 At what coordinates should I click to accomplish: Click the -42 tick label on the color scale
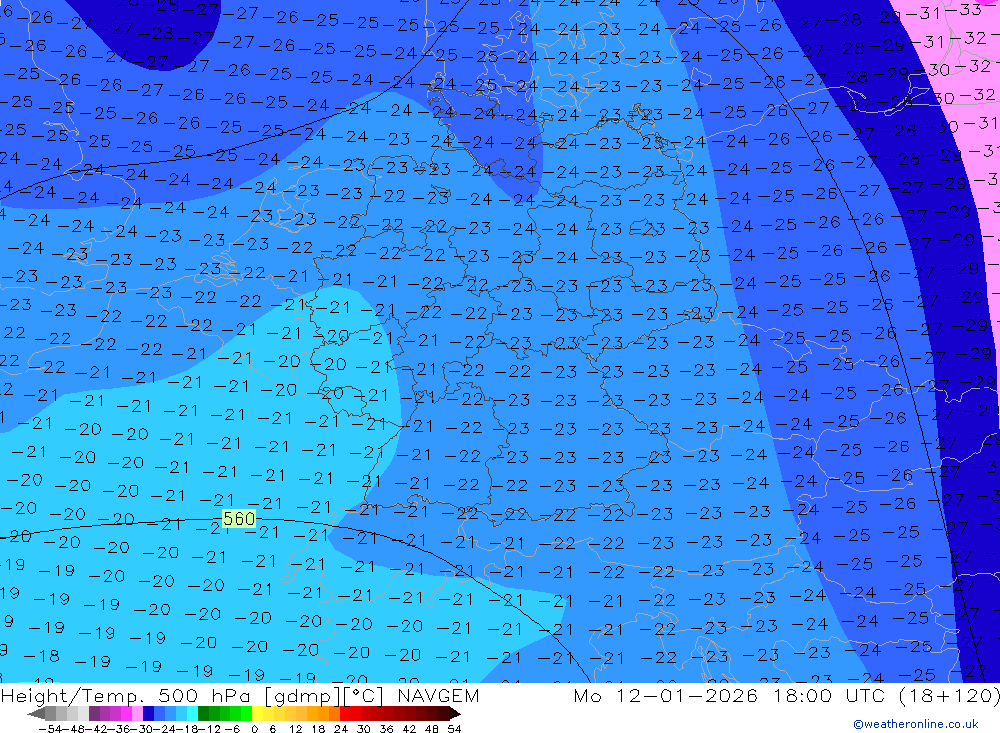98,729
